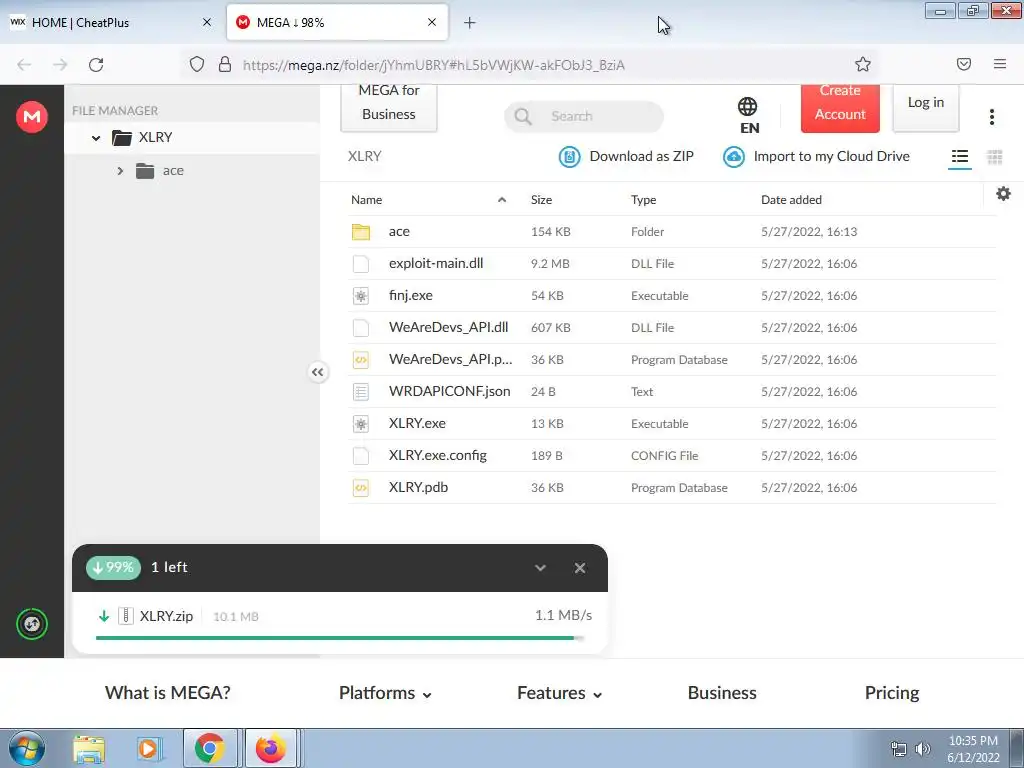This screenshot has width=1024, height=768.
Task: Open Windows Explorer from taskbar
Action: point(89,748)
